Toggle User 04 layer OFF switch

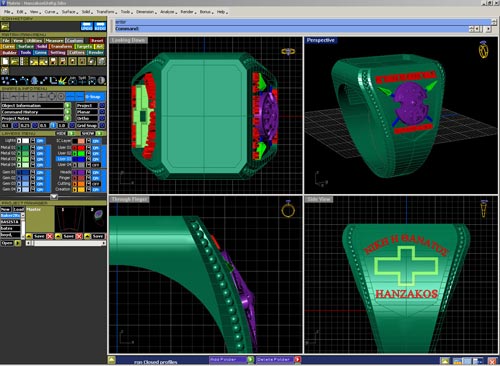tap(96, 165)
